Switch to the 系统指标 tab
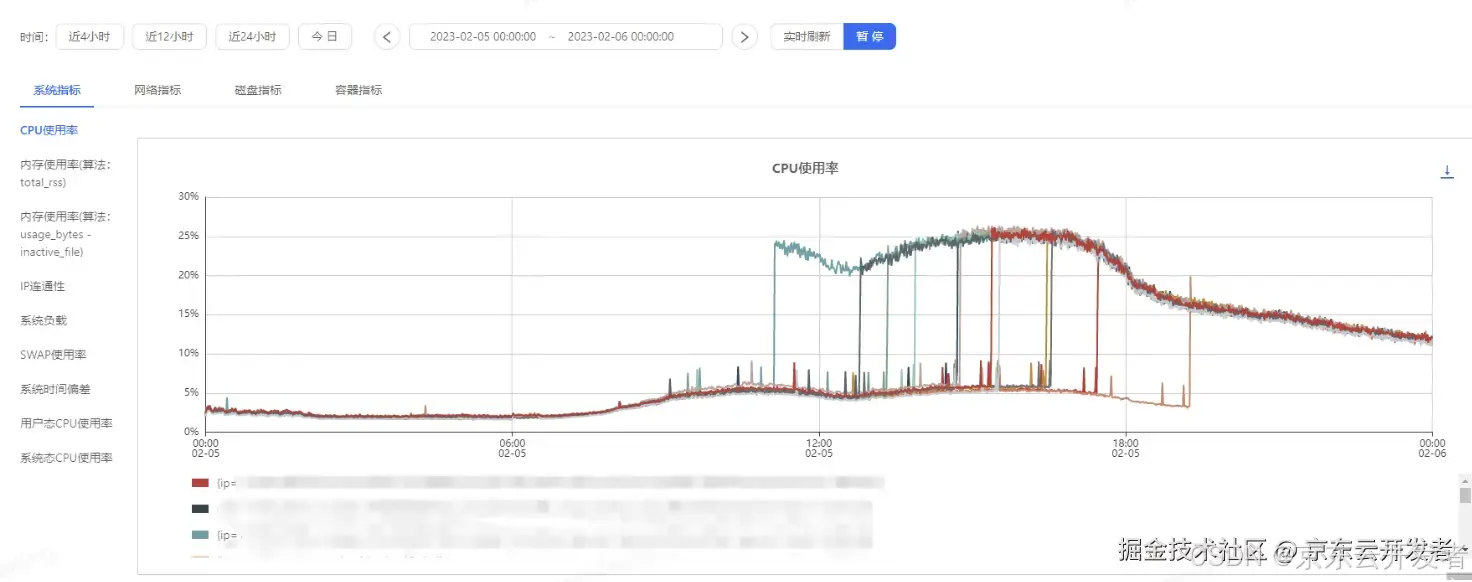Viewport: 1472px width, 582px height. (57, 90)
